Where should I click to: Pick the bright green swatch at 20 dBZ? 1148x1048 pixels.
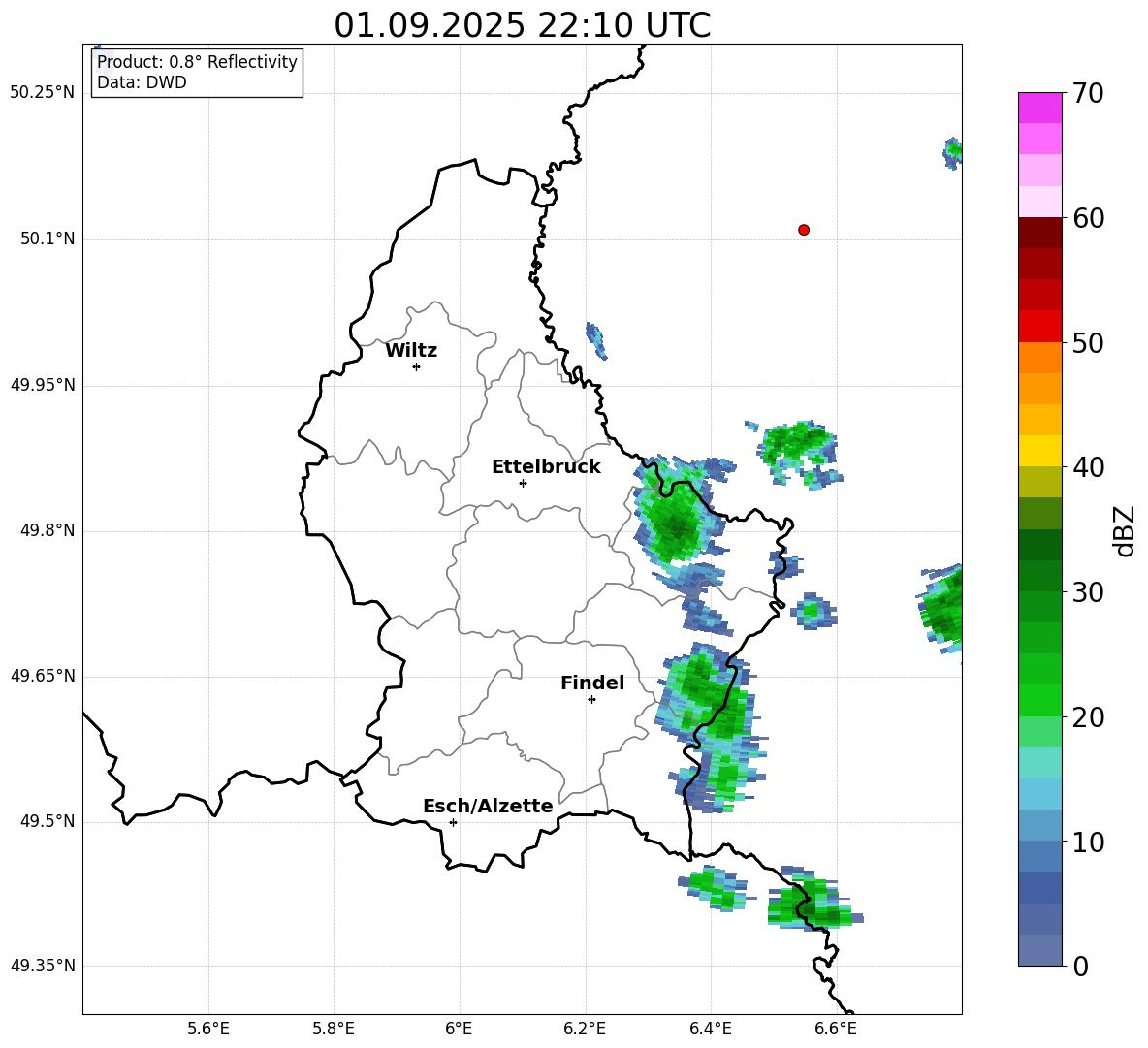click(1040, 700)
